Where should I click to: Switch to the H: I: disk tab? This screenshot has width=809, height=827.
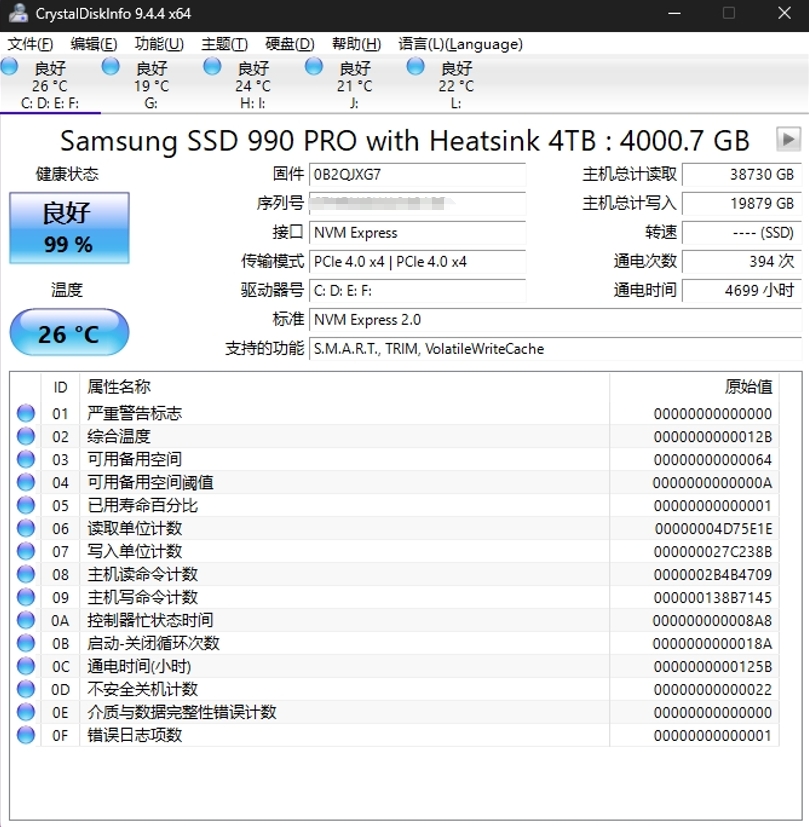click(253, 84)
